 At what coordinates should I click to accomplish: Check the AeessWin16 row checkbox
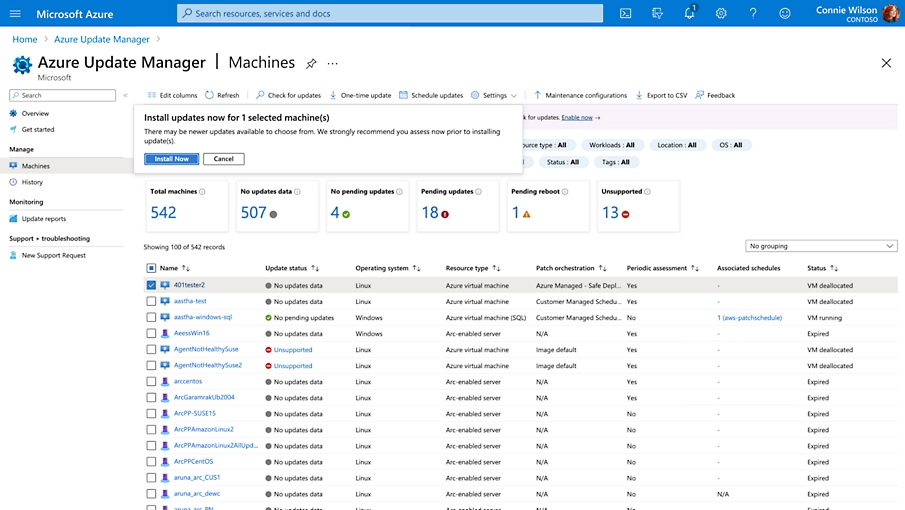coord(151,333)
